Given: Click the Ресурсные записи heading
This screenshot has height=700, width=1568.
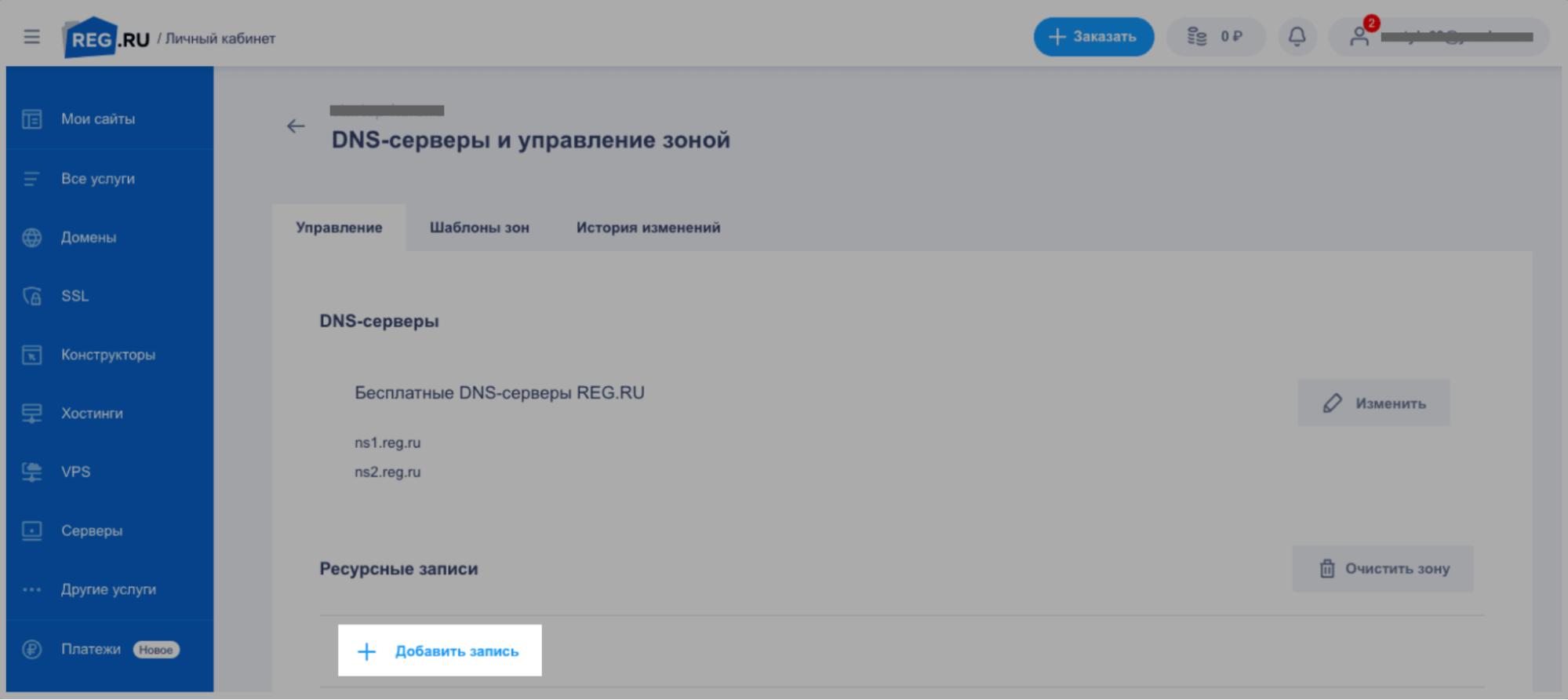Looking at the screenshot, I should pos(398,569).
